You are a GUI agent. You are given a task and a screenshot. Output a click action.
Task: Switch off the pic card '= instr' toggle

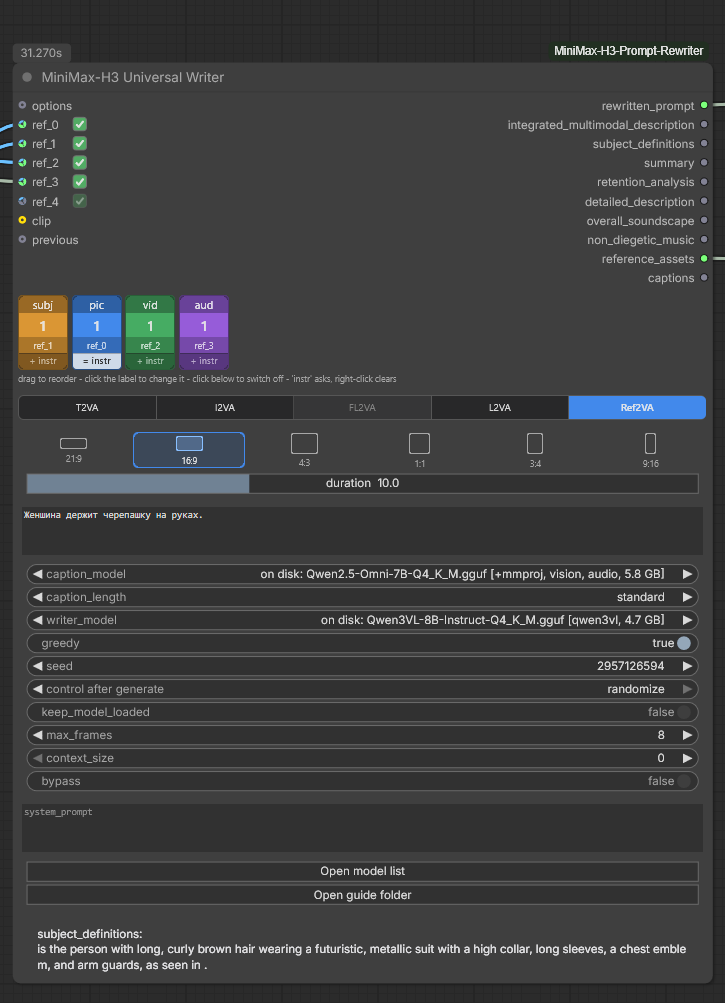click(x=97, y=361)
